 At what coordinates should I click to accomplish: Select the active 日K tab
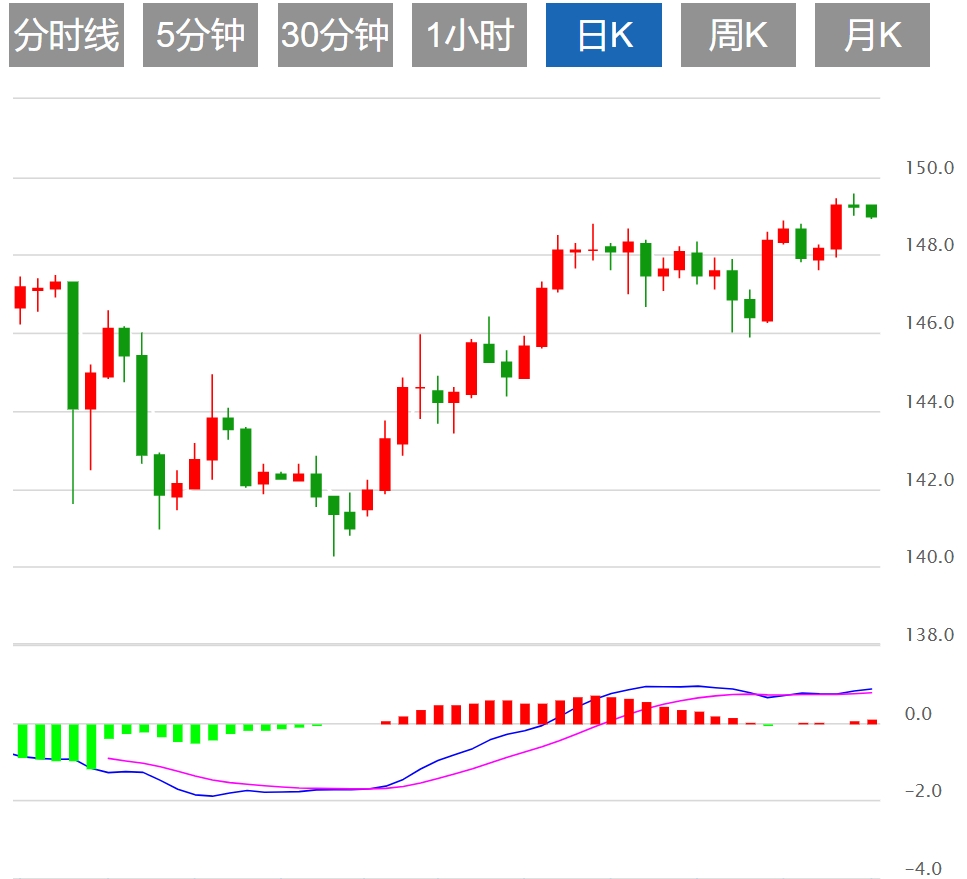pos(604,35)
